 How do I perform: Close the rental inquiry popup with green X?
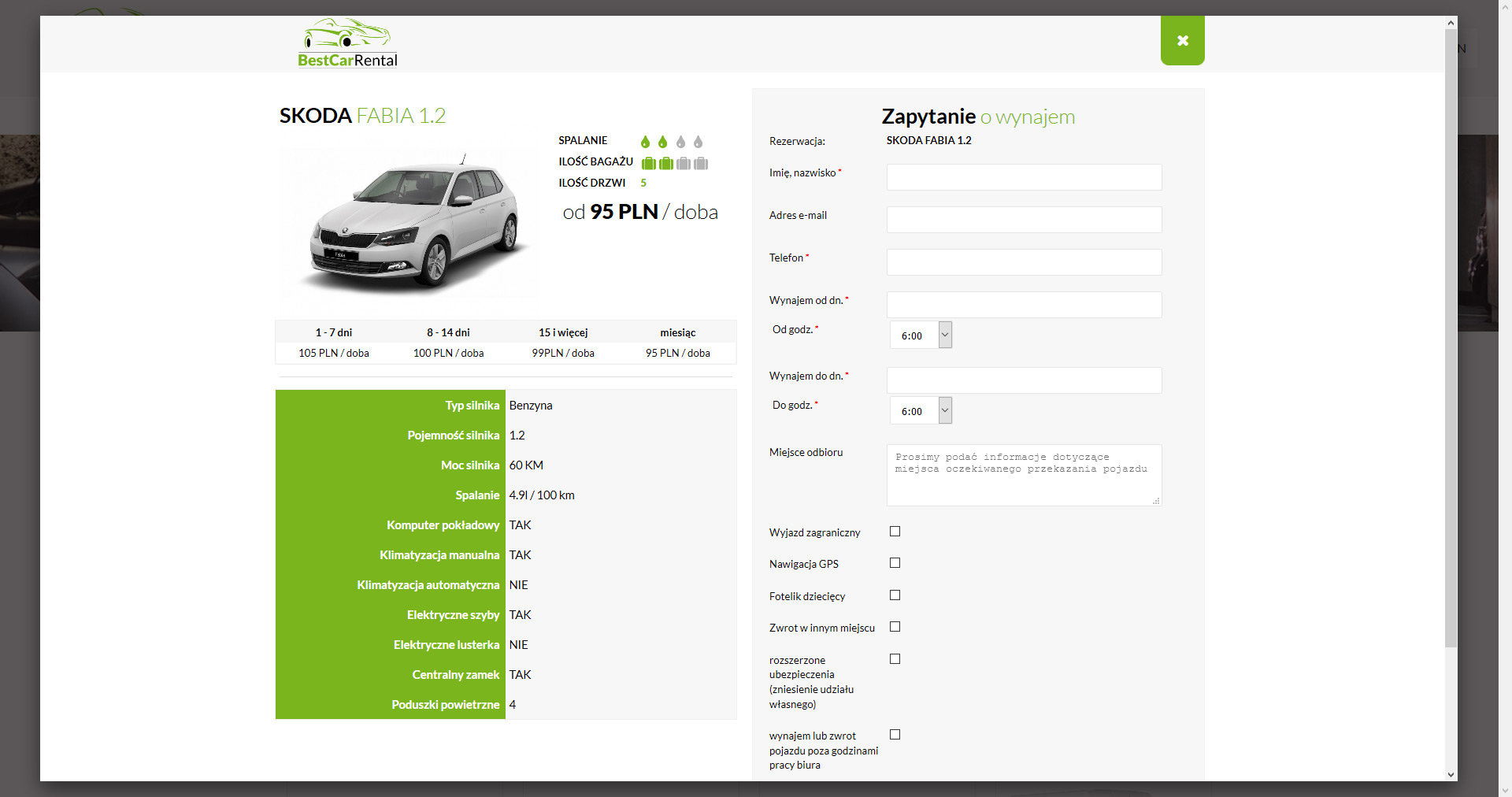point(1182,40)
